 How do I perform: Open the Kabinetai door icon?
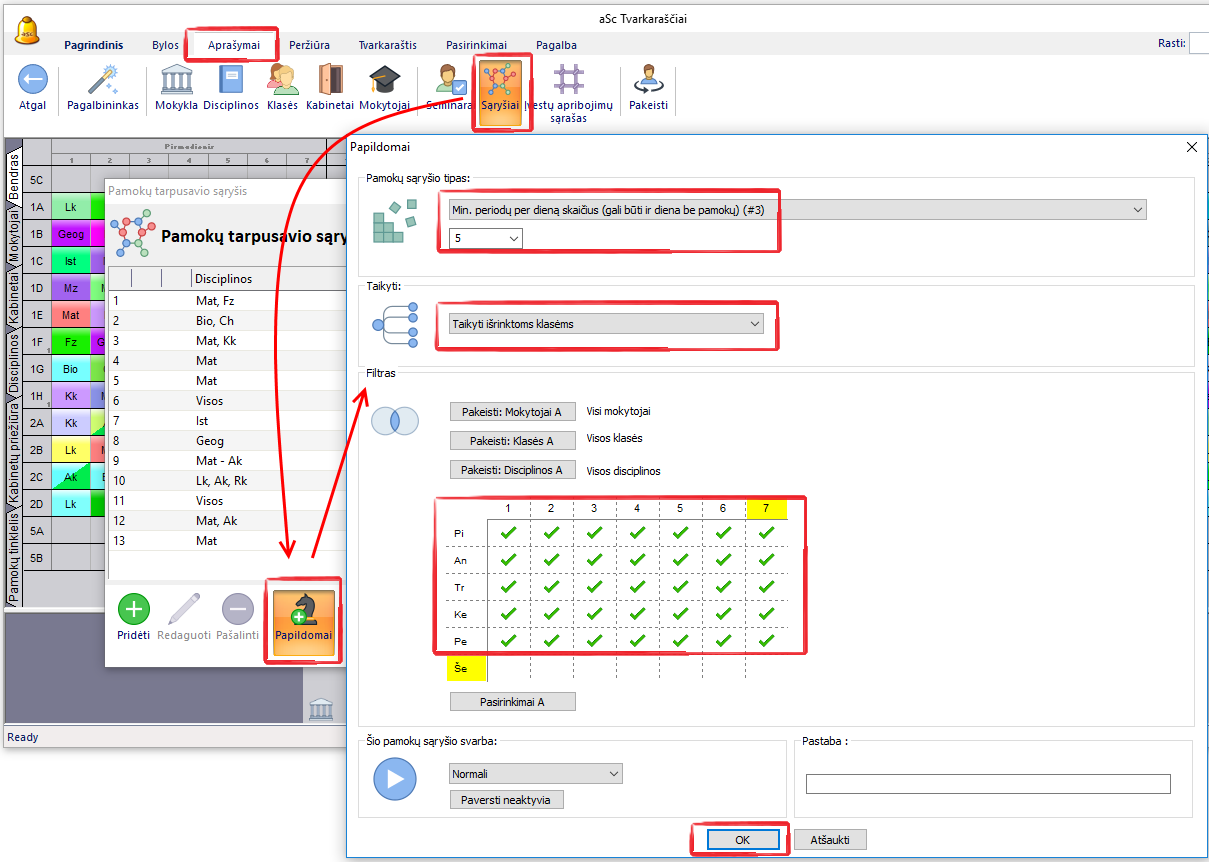(330, 81)
